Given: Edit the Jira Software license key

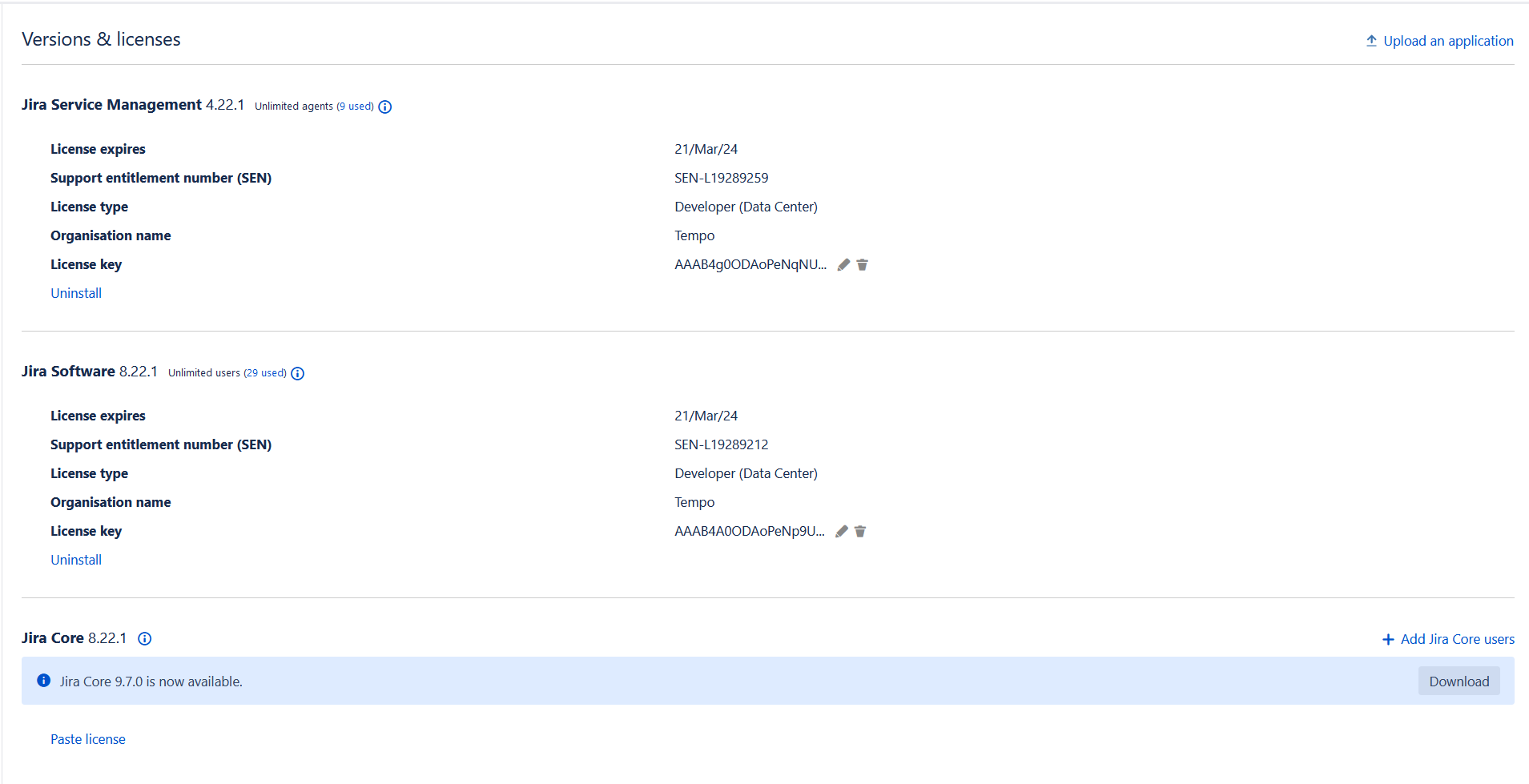Looking at the screenshot, I should [841, 532].
